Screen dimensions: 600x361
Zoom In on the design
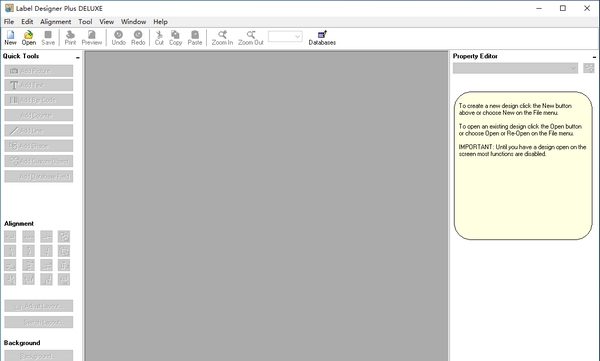(x=222, y=38)
